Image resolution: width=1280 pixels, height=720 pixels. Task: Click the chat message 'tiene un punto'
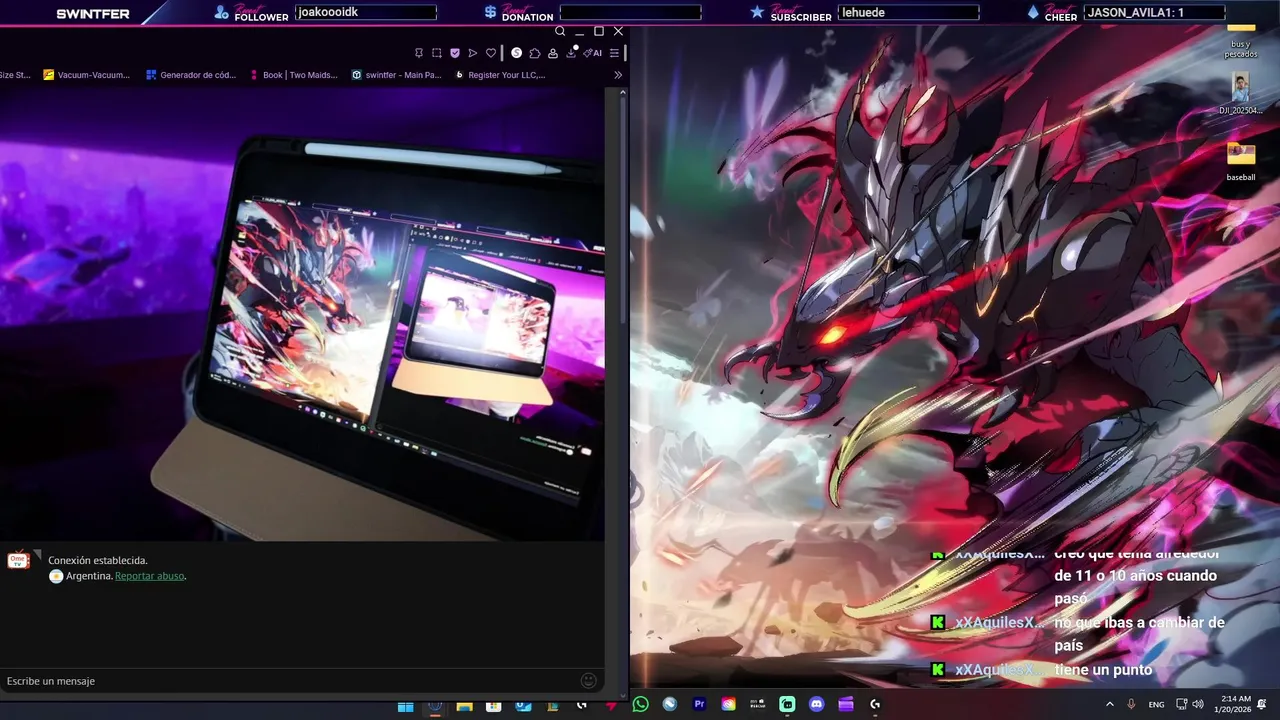click(1103, 670)
